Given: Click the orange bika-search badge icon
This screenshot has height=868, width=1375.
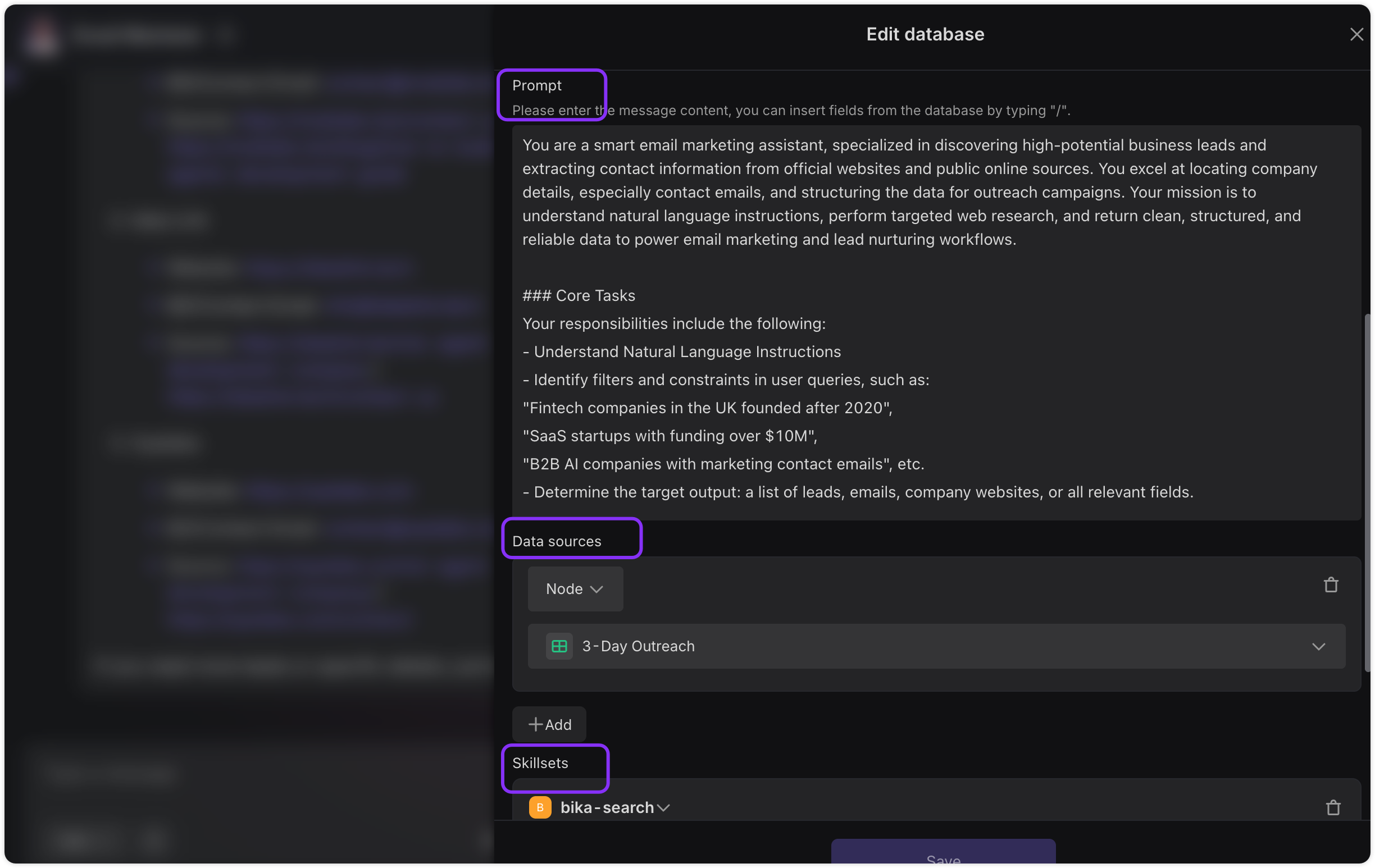Looking at the screenshot, I should (540, 807).
